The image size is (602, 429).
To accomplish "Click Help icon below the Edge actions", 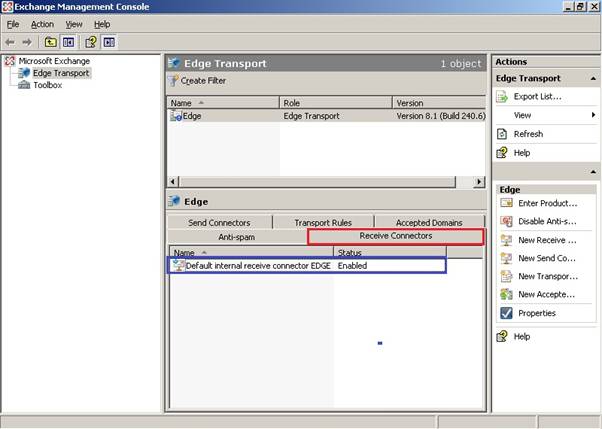I will tap(502, 336).
